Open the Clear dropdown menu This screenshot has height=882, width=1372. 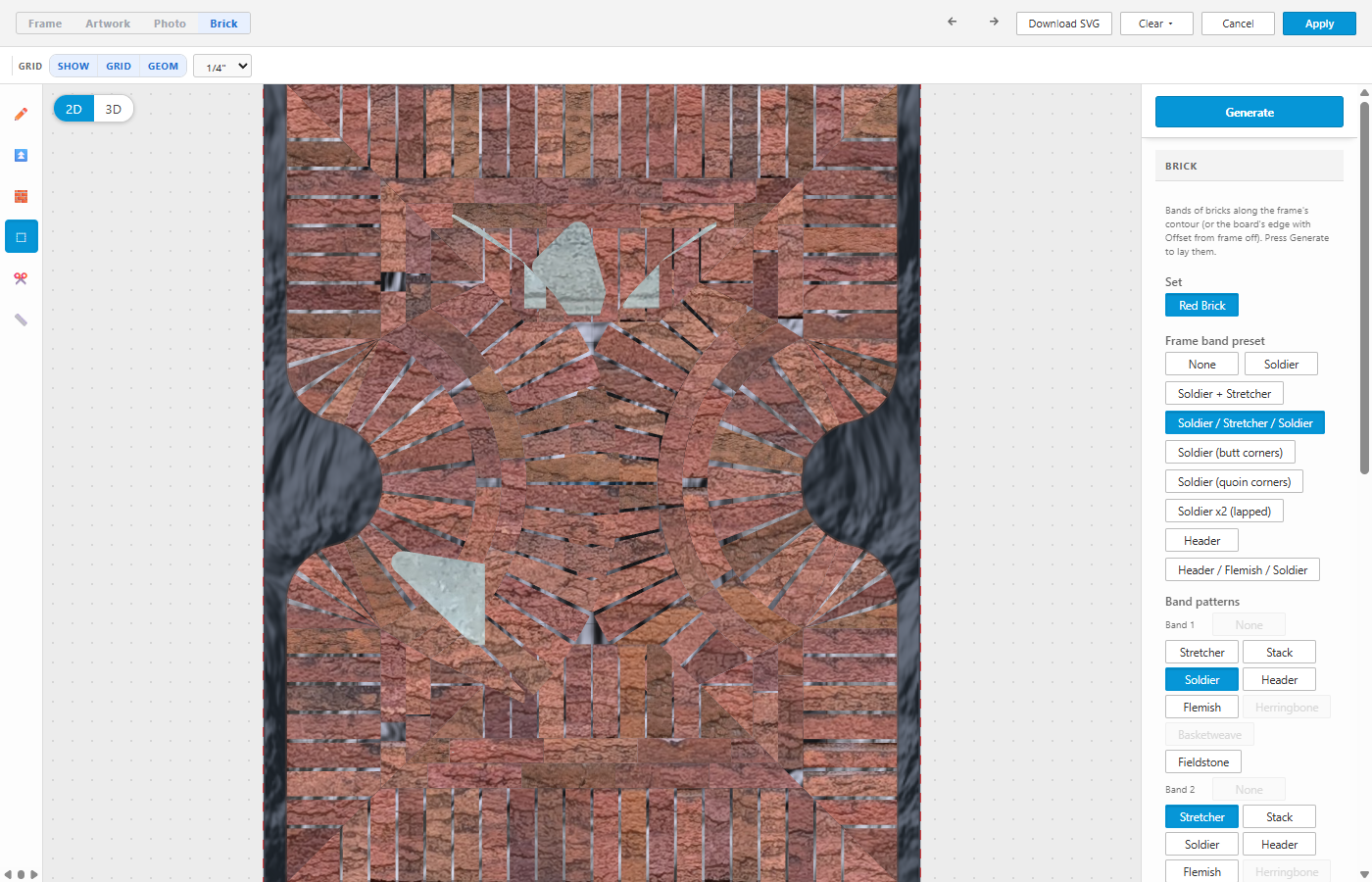(x=1156, y=24)
